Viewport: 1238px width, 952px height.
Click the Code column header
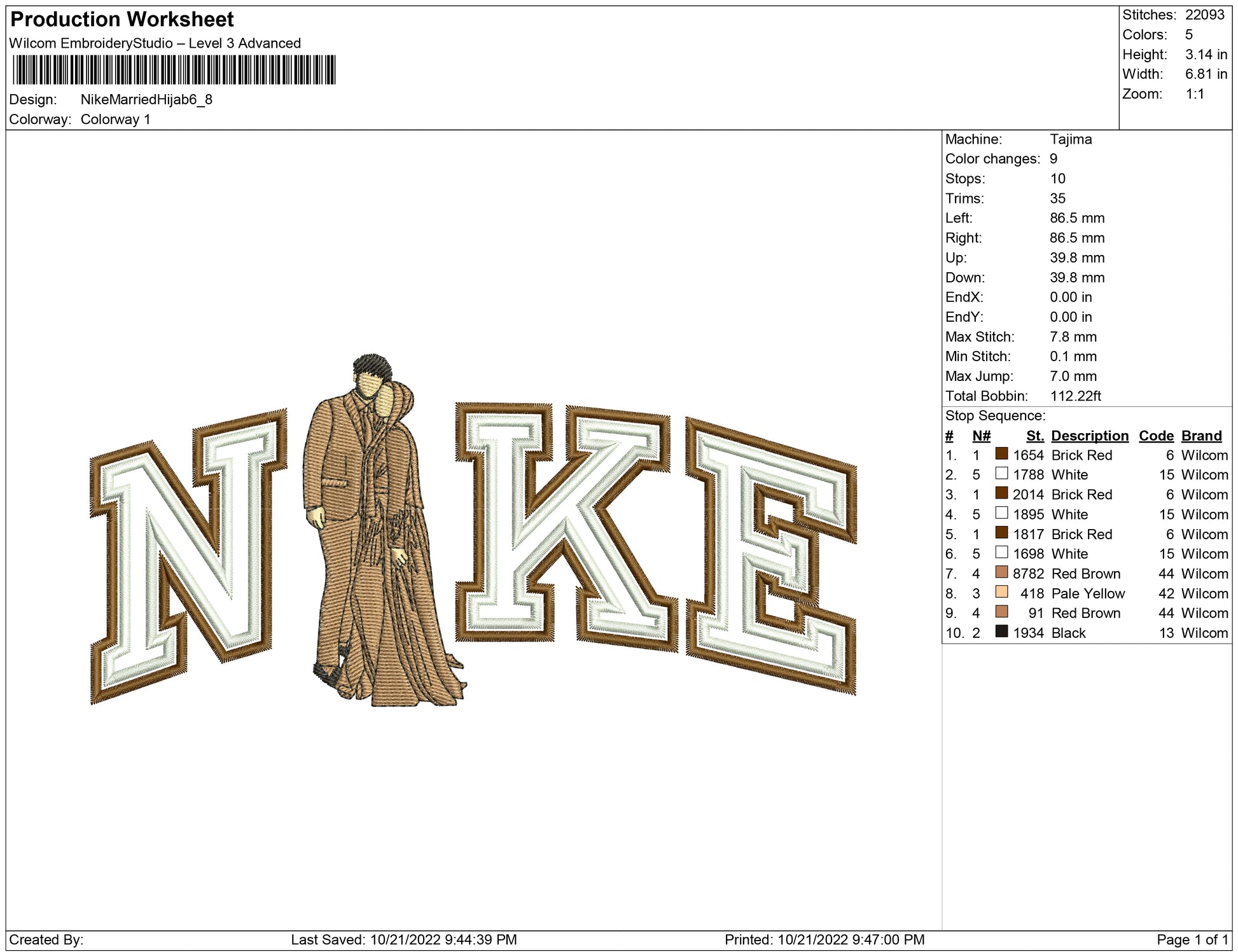click(1155, 436)
